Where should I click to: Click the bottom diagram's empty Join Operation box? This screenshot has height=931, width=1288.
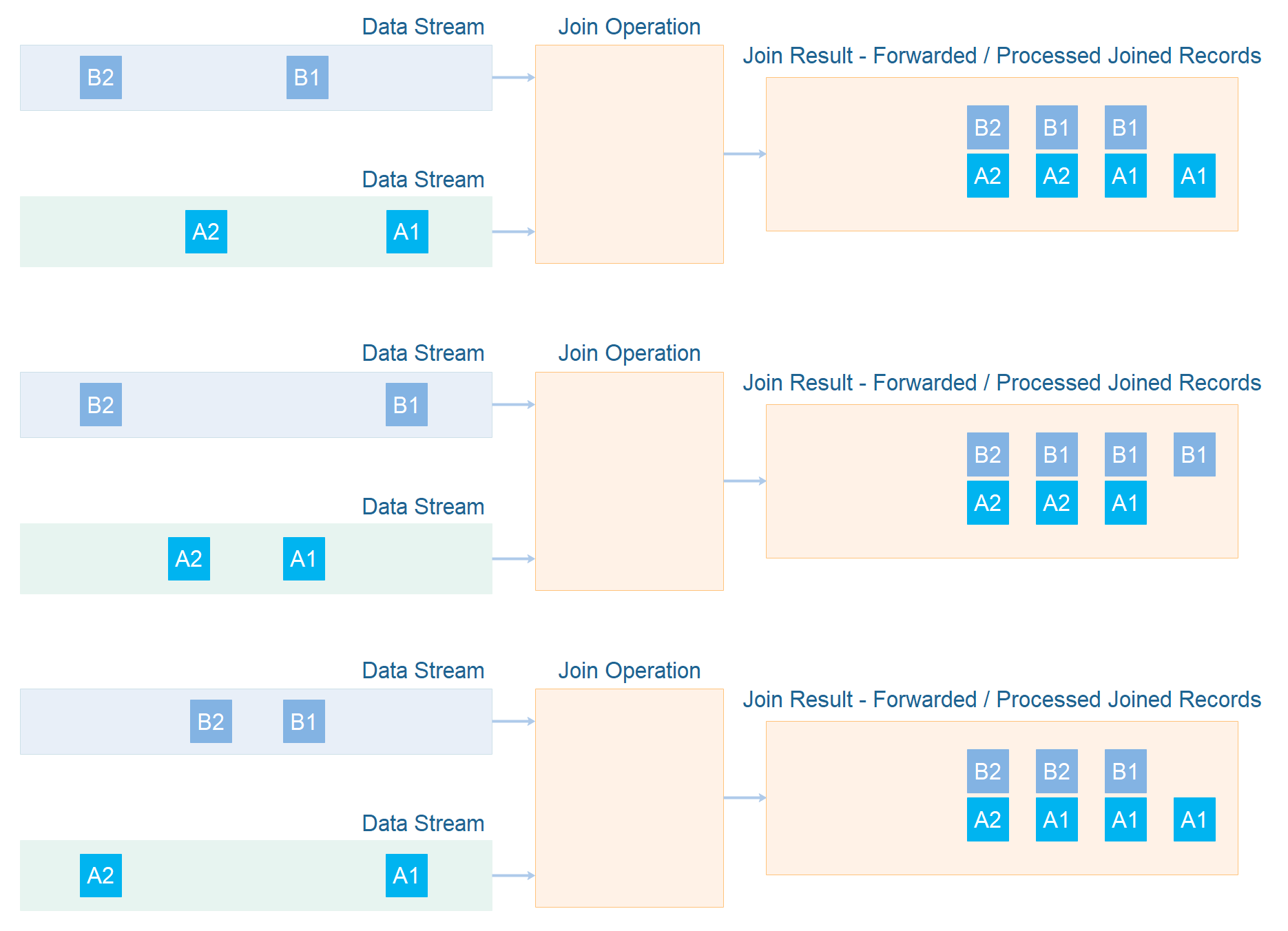[x=629, y=797]
